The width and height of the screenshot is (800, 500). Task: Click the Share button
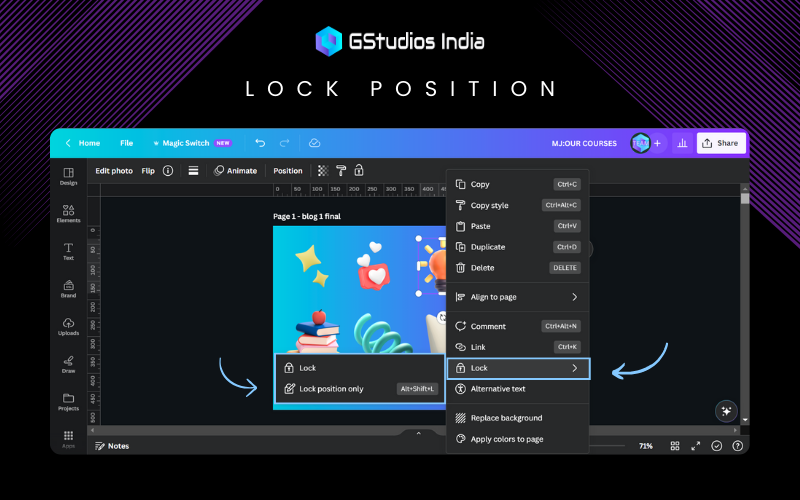point(721,143)
